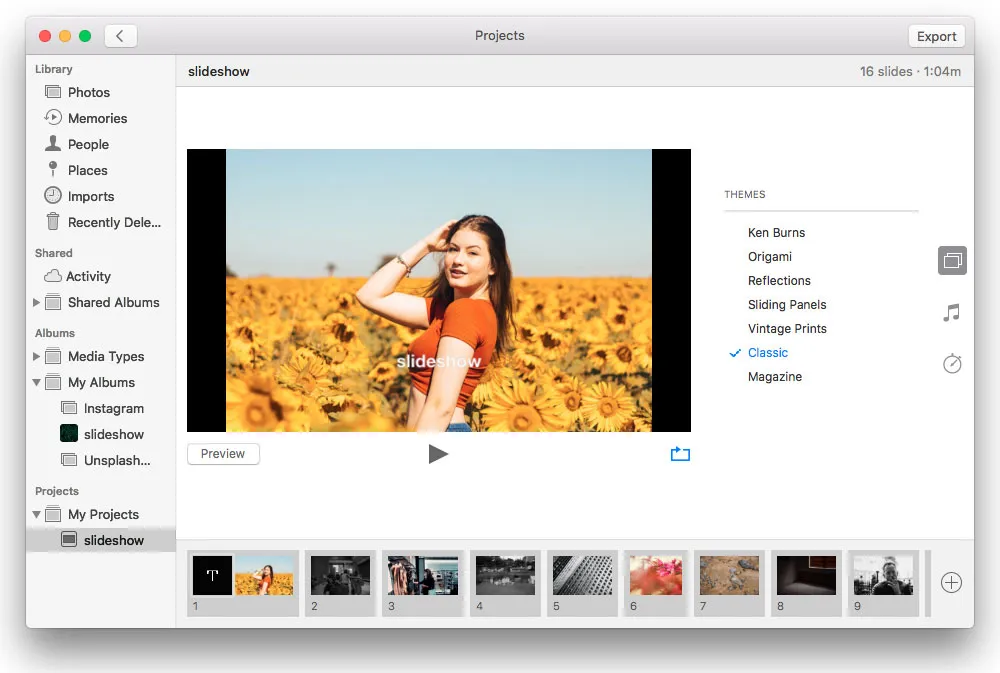This screenshot has width=1000, height=673.
Task: Enable loop playback below the preview
Action: coord(680,453)
